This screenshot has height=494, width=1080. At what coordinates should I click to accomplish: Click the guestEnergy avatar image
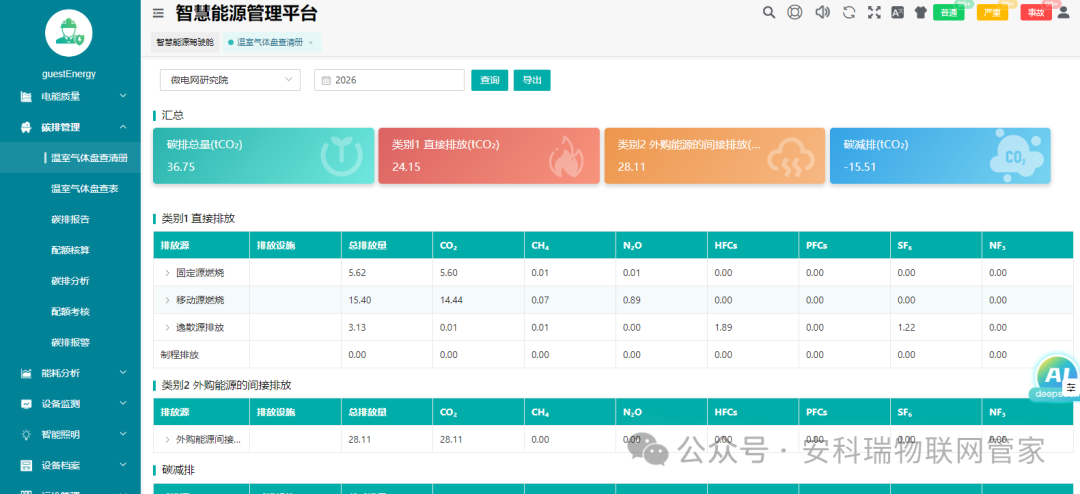[x=69, y=32]
